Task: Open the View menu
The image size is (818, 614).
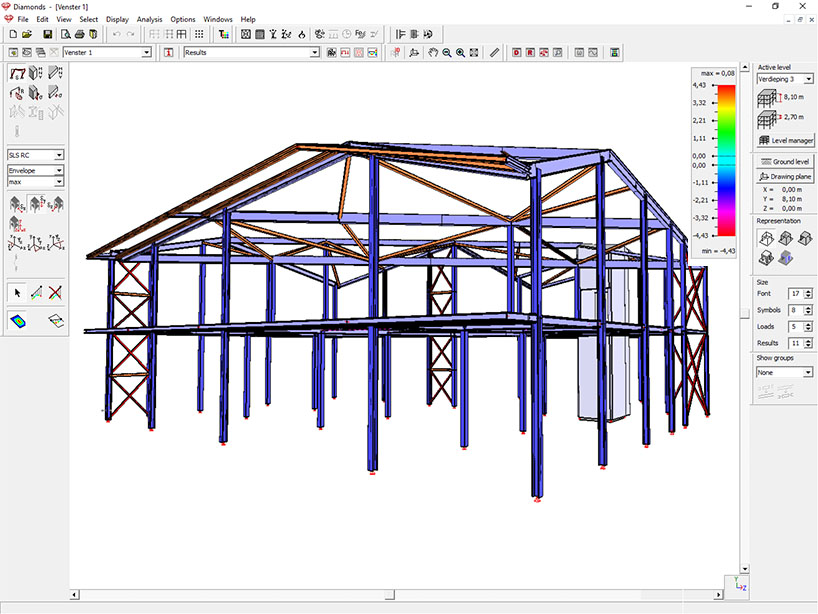Action: (x=64, y=19)
